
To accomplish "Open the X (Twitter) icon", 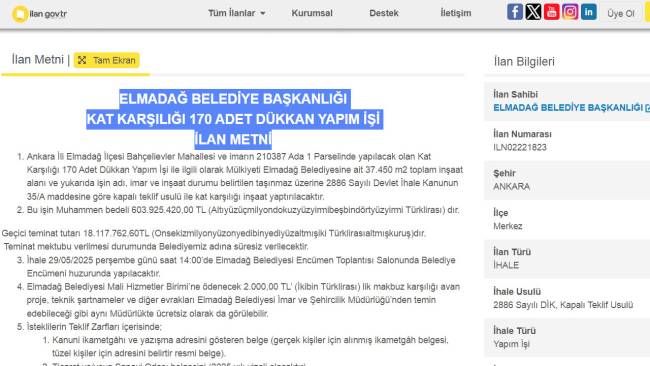I will (x=533, y=12).
